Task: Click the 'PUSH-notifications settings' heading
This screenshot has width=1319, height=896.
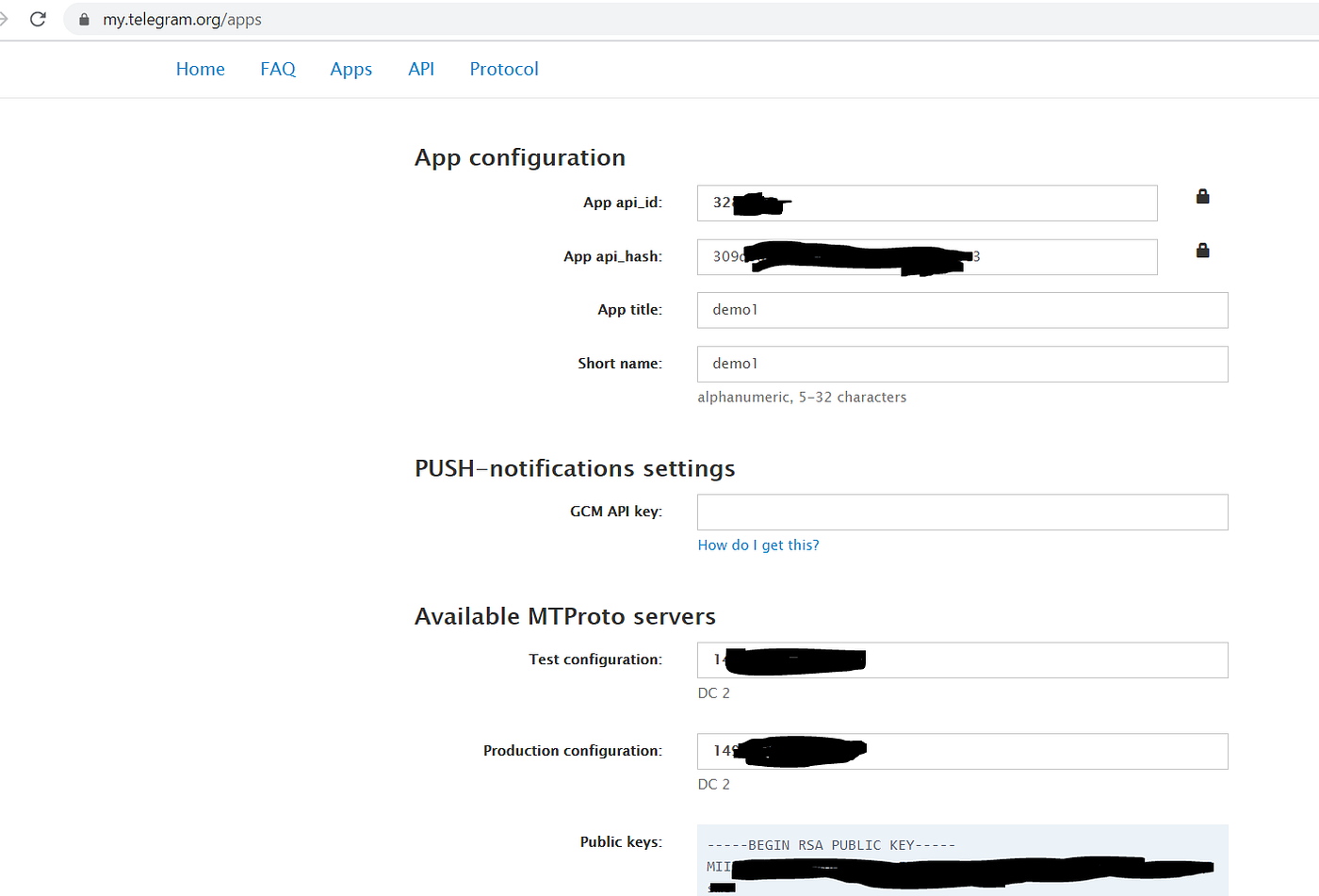Action: (575, 468)
